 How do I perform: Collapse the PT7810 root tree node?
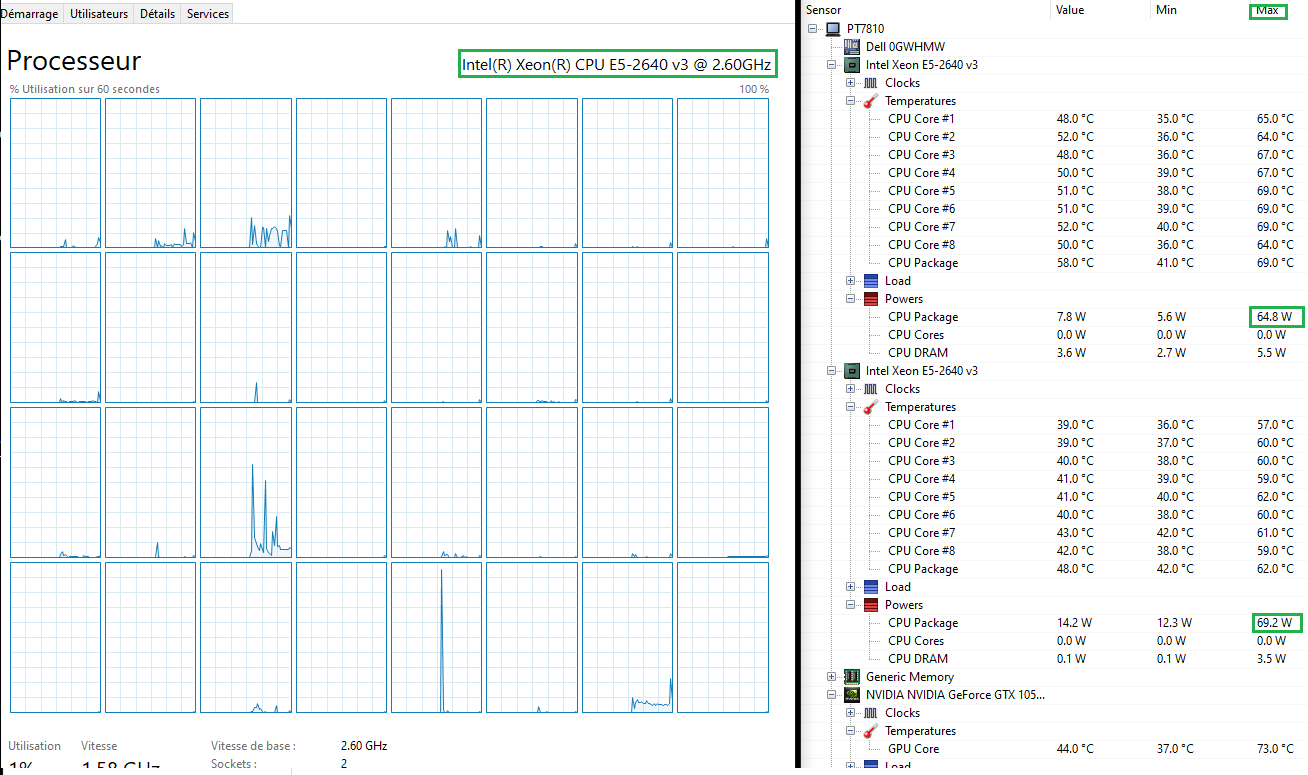[813, 29]
